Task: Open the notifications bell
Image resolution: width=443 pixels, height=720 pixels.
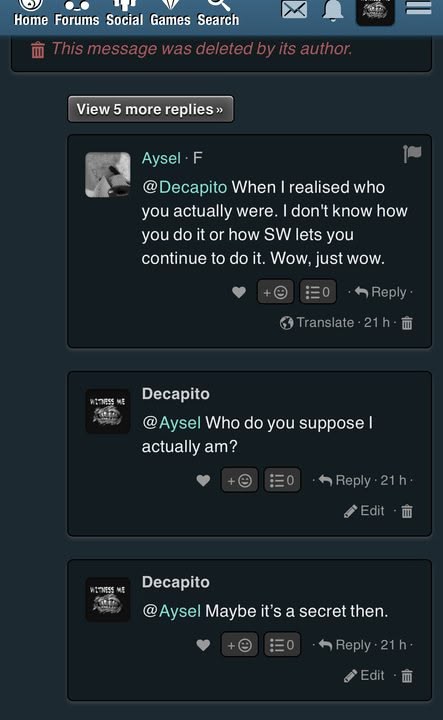Action: click(x=333, y=10)
